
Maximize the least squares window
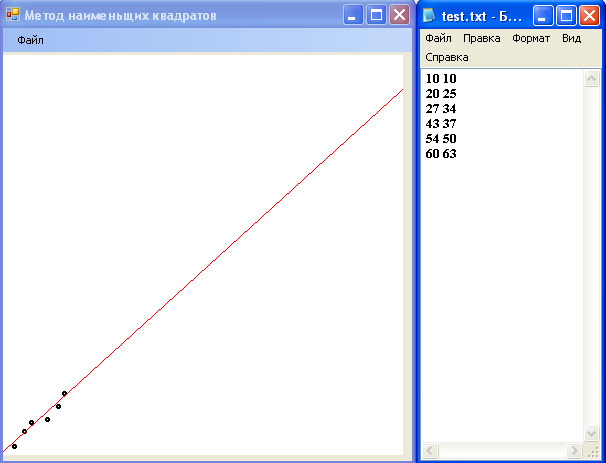click(376, 15)
